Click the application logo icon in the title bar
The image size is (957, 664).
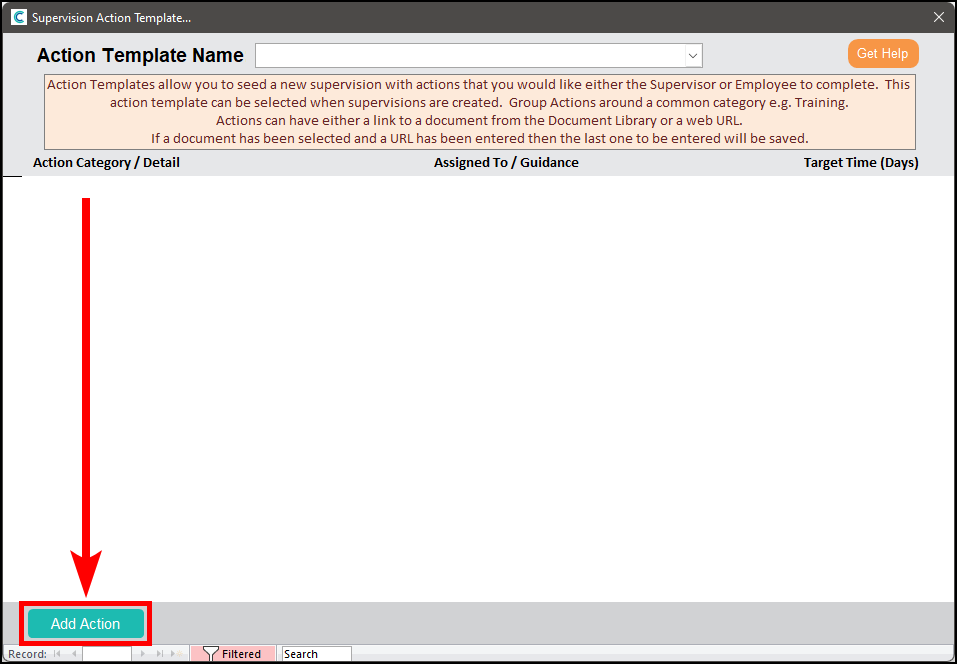(18, 17)
